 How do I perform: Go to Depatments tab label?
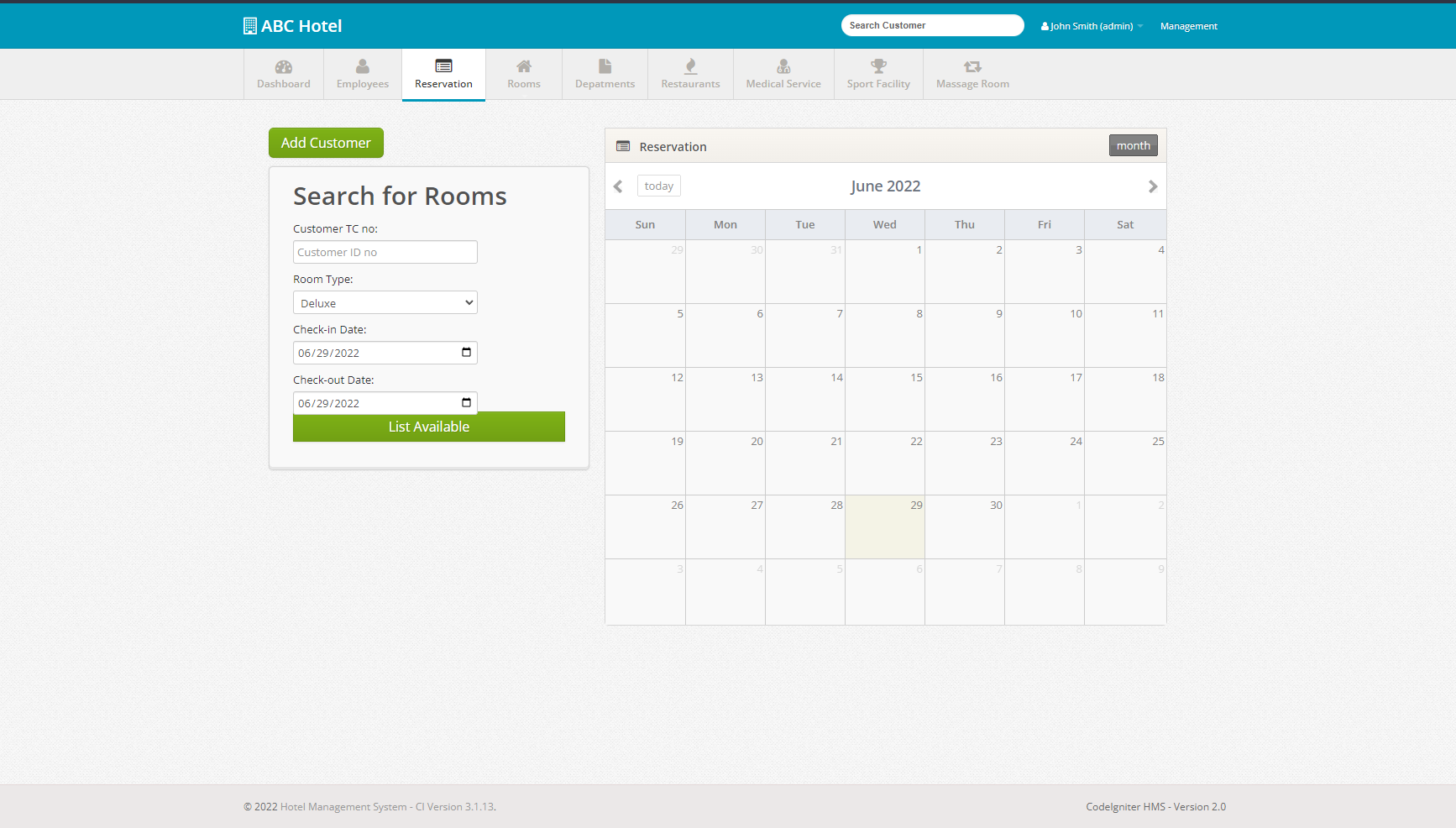[x=605, y=84]
